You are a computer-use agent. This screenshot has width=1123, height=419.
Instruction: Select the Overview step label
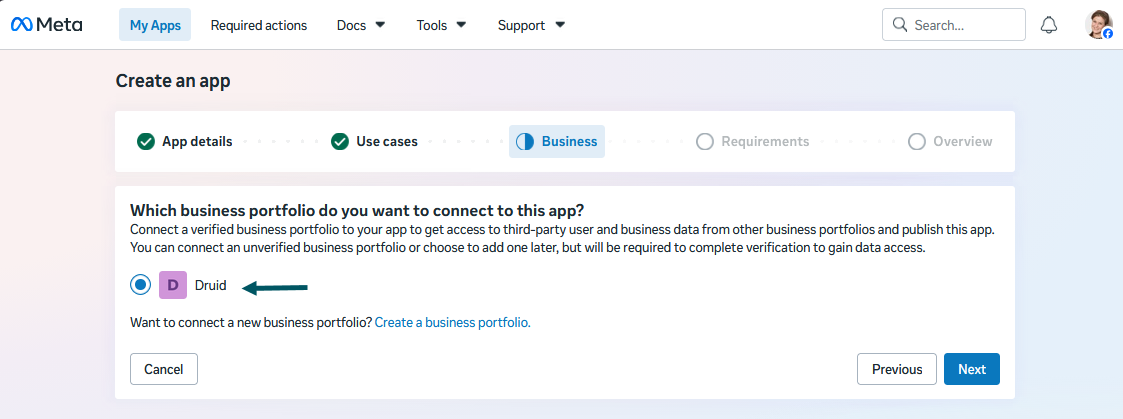tap(963, 142)
